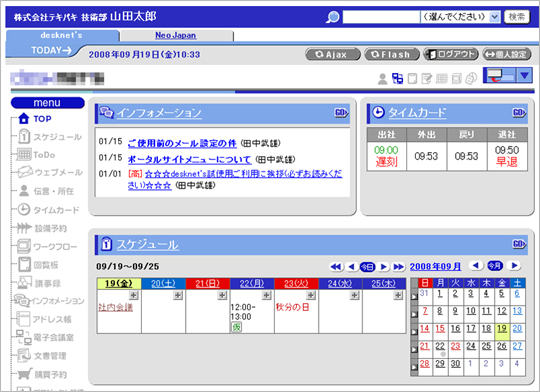Viewport: 540px width, 392px height.
Task: Click the 仮 tentative icon on 22(月)
Action: point(236,327)
